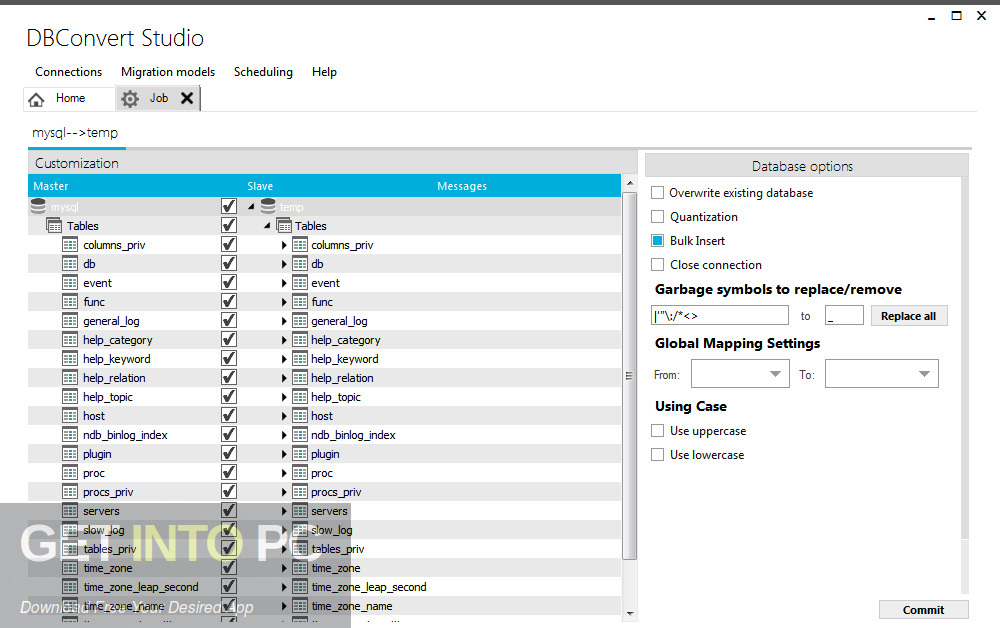The width and height of the screenshot is (1000, 628).
Task: Click Master help_category table icon
Action: point(70,340)
